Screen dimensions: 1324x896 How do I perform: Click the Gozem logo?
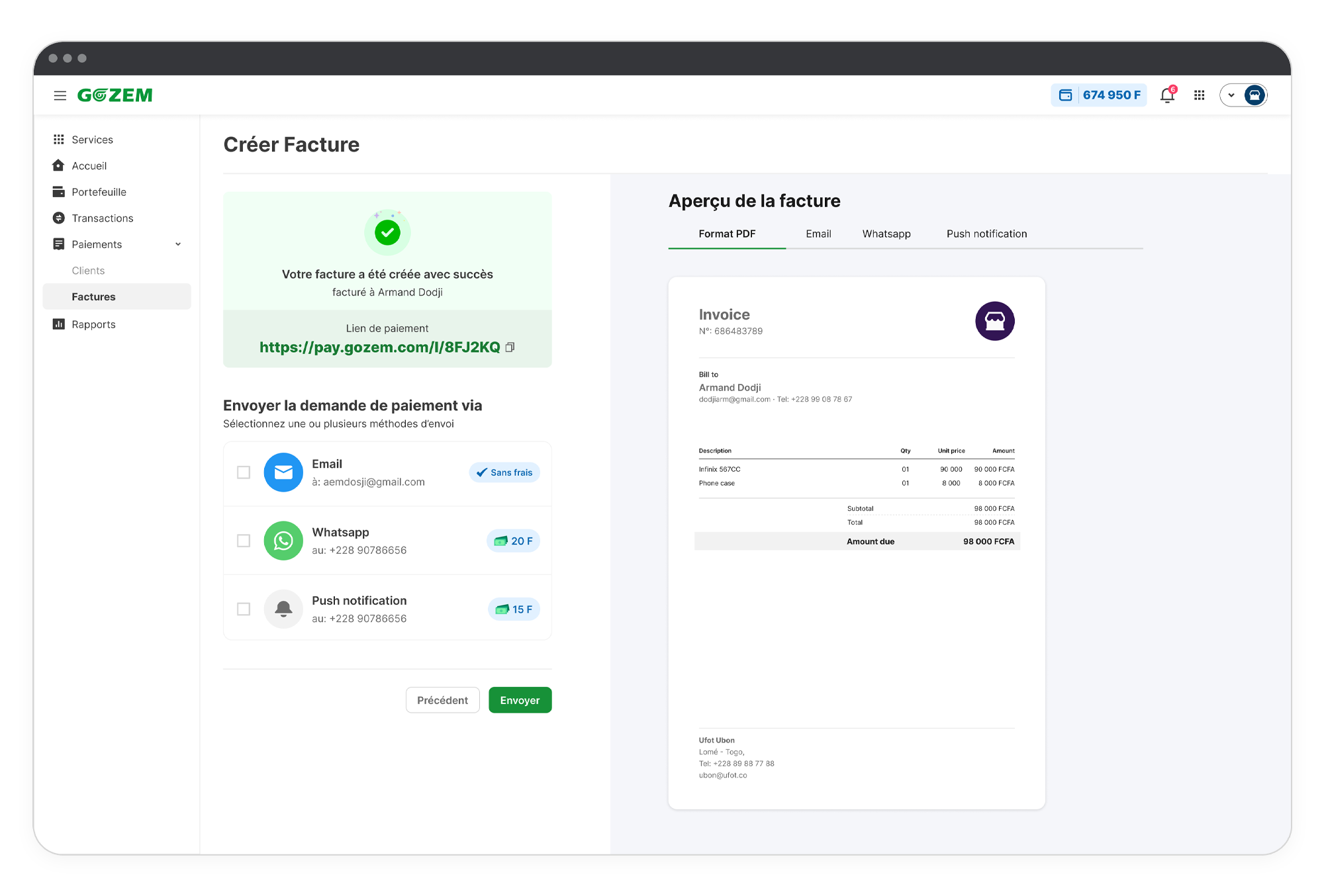click(x=115, y=95)
